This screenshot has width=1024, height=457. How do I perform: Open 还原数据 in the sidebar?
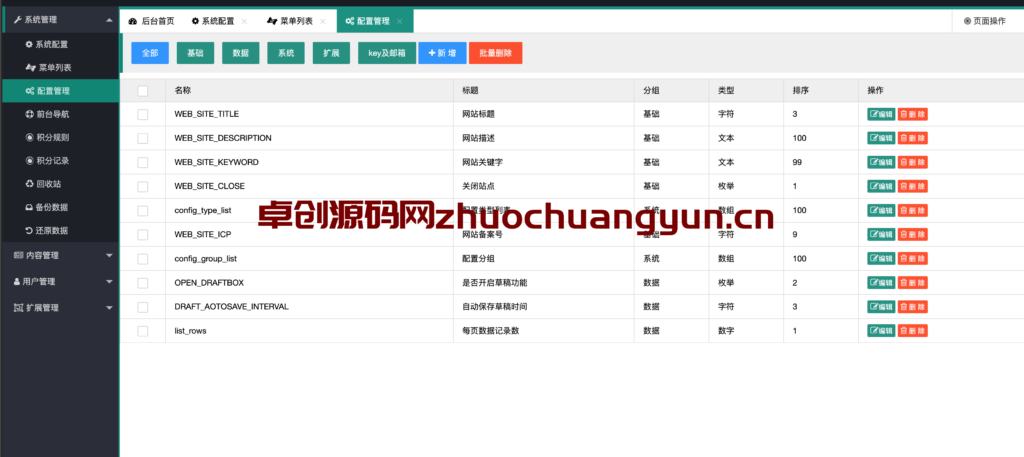click(x=61, y=230)
